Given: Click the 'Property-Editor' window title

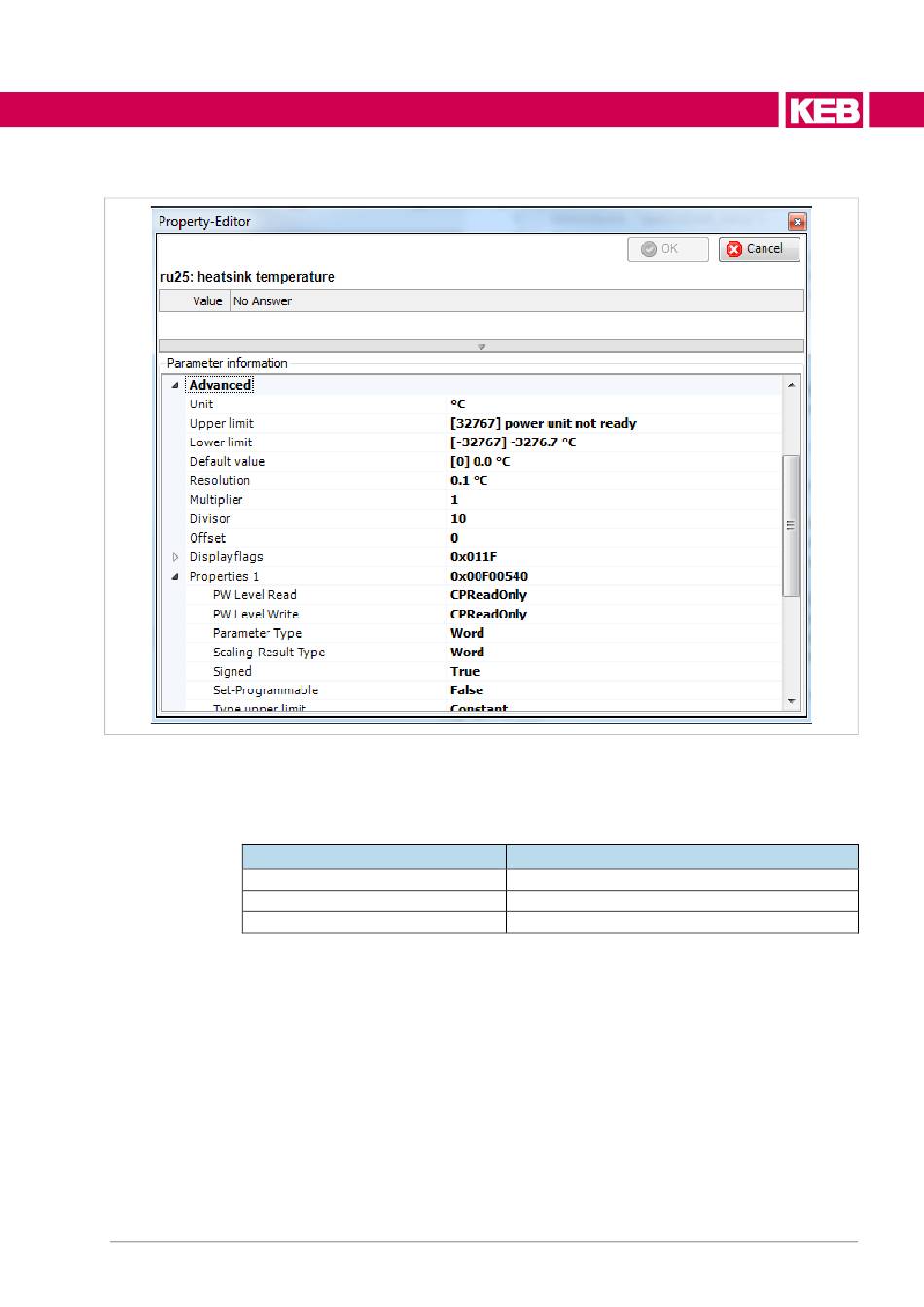Looking at the screenshot, I should (x=204, y=222).
